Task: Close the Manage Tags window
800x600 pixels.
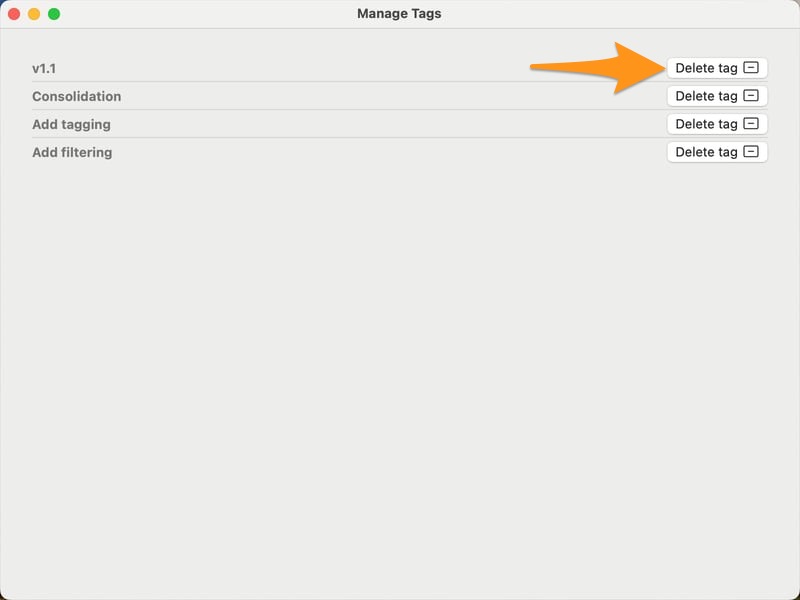Action: tap(14, 14)
